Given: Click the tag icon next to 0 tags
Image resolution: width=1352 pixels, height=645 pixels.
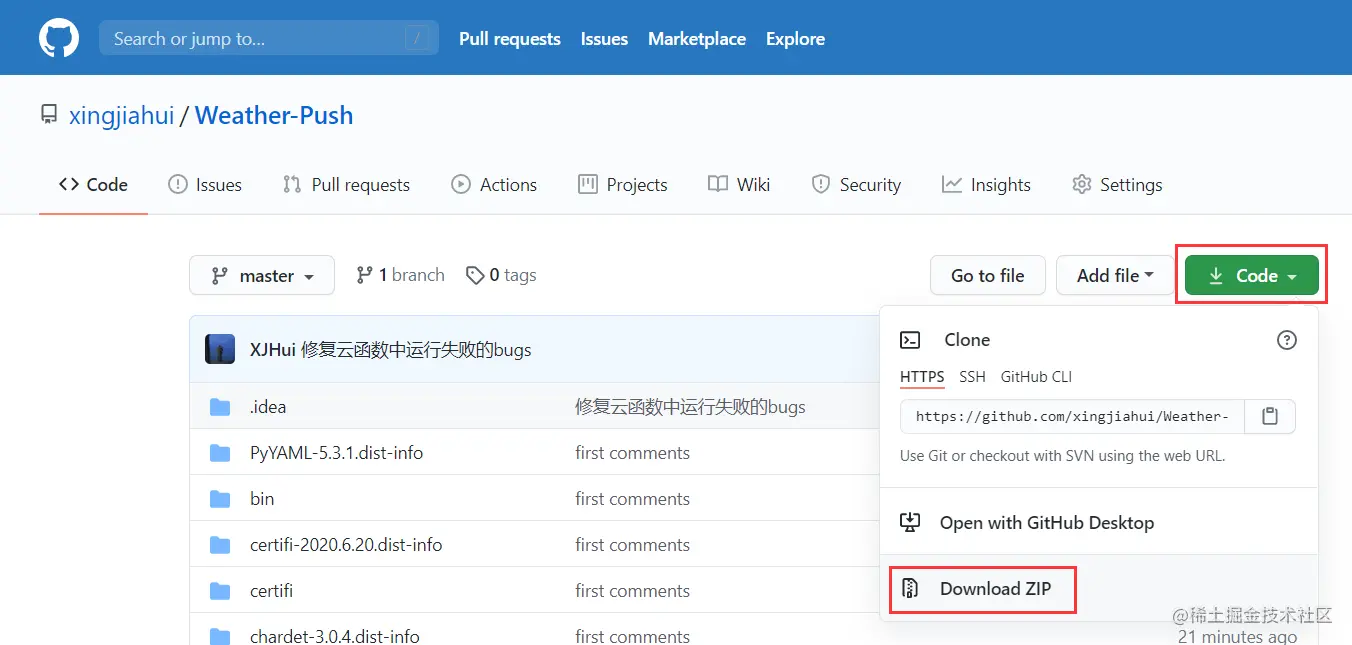Looking at the screenshot, I should coord(475,275).
